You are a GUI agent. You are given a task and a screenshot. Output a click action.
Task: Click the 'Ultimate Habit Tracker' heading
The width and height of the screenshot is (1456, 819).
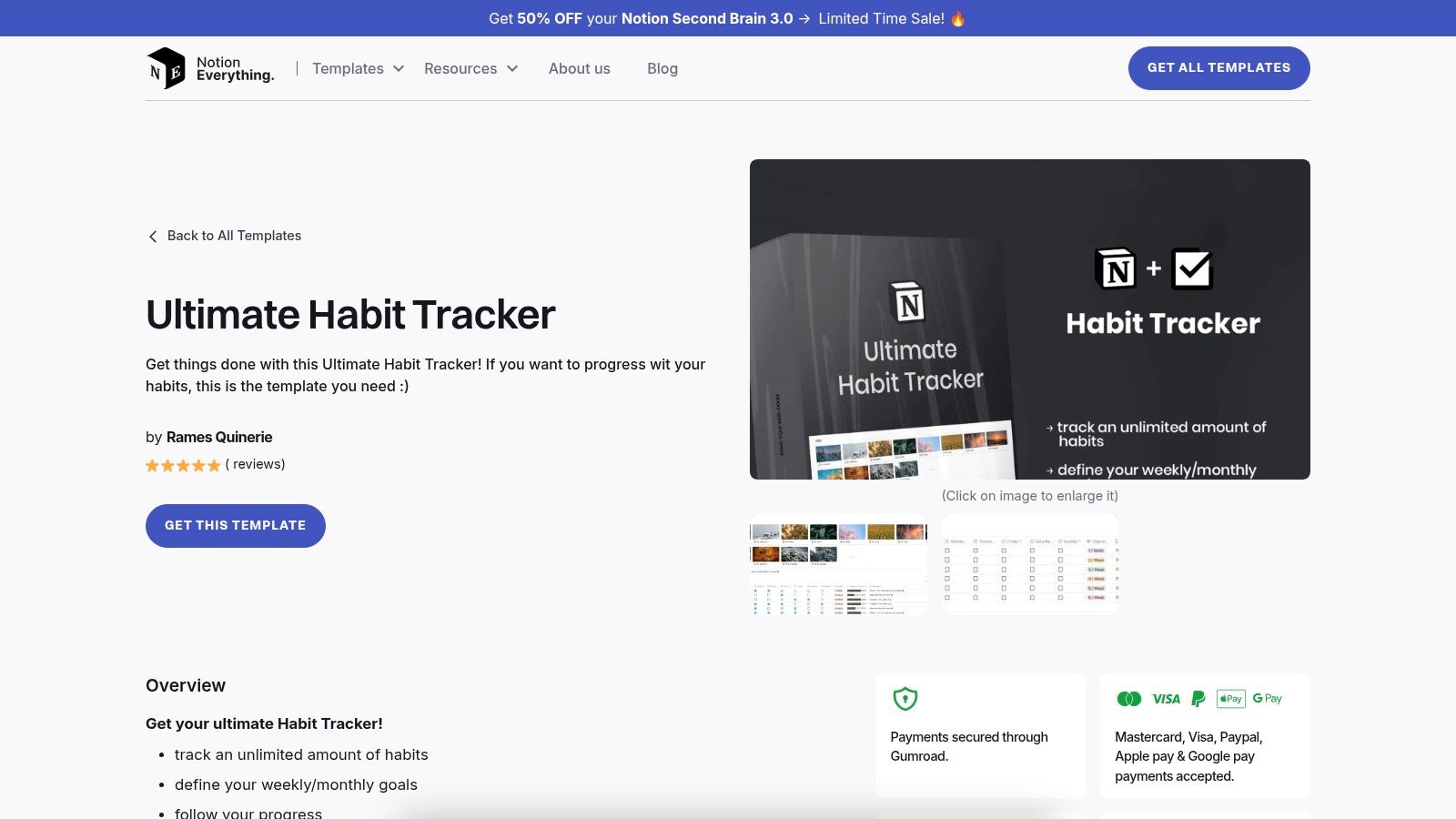point(350,315)
